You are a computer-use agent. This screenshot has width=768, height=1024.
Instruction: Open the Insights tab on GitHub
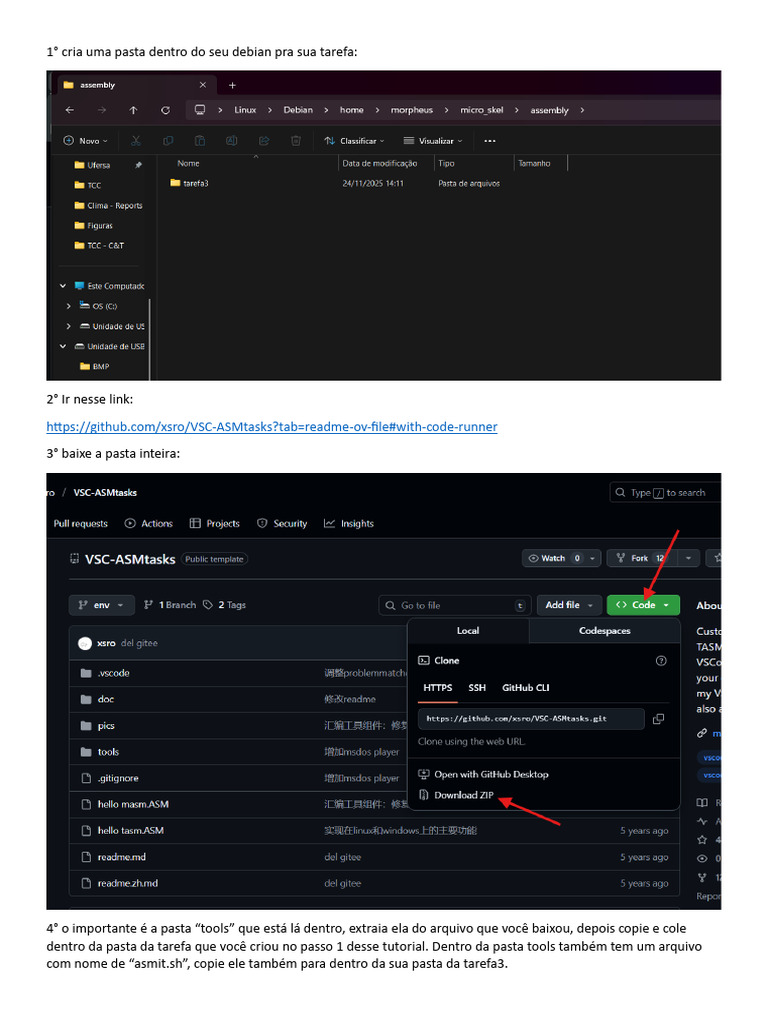point(349,524)
